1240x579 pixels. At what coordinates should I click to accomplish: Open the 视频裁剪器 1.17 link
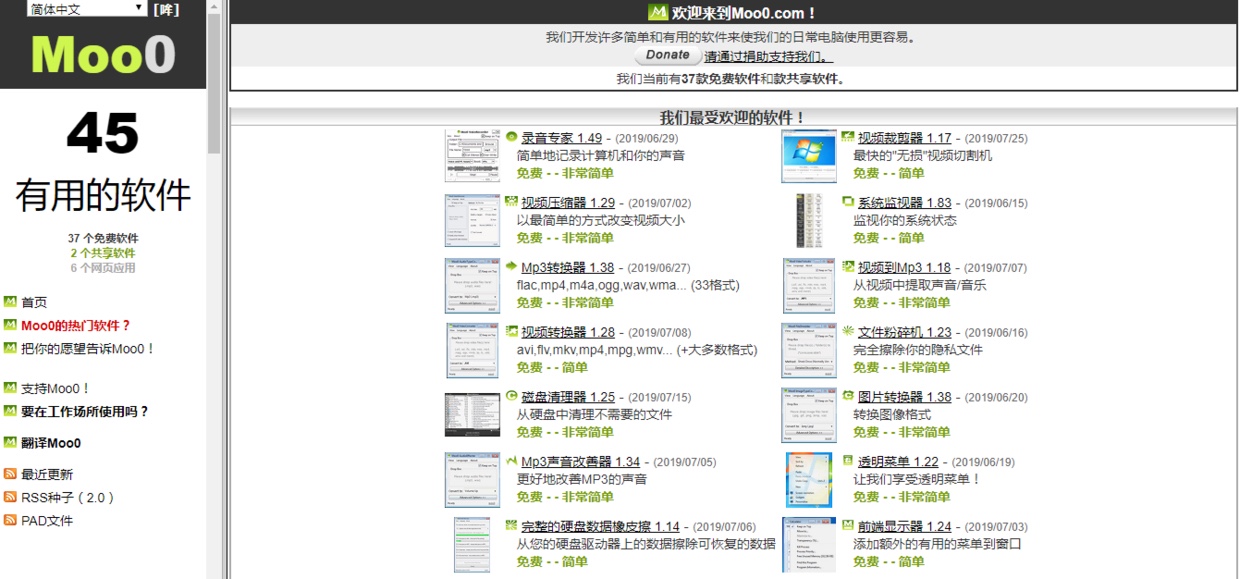click(905, 138)
